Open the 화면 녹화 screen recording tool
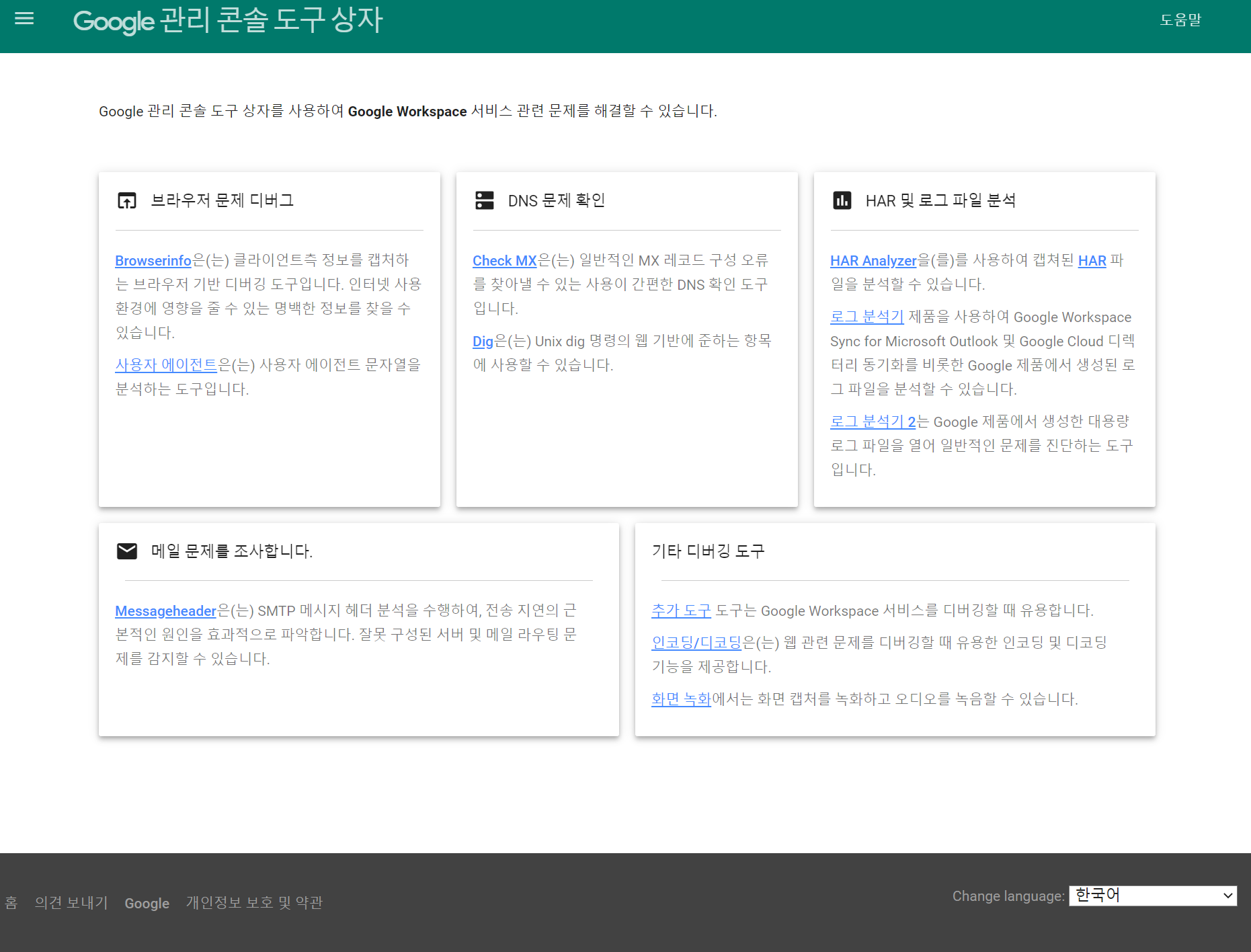 680,699
